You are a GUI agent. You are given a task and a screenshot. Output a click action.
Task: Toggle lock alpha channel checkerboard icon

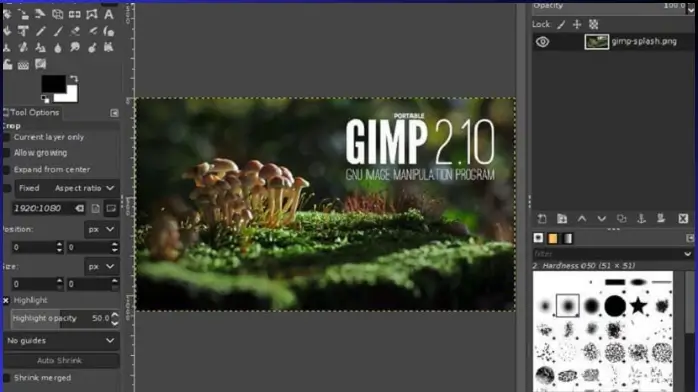click(x=593, y=24)
